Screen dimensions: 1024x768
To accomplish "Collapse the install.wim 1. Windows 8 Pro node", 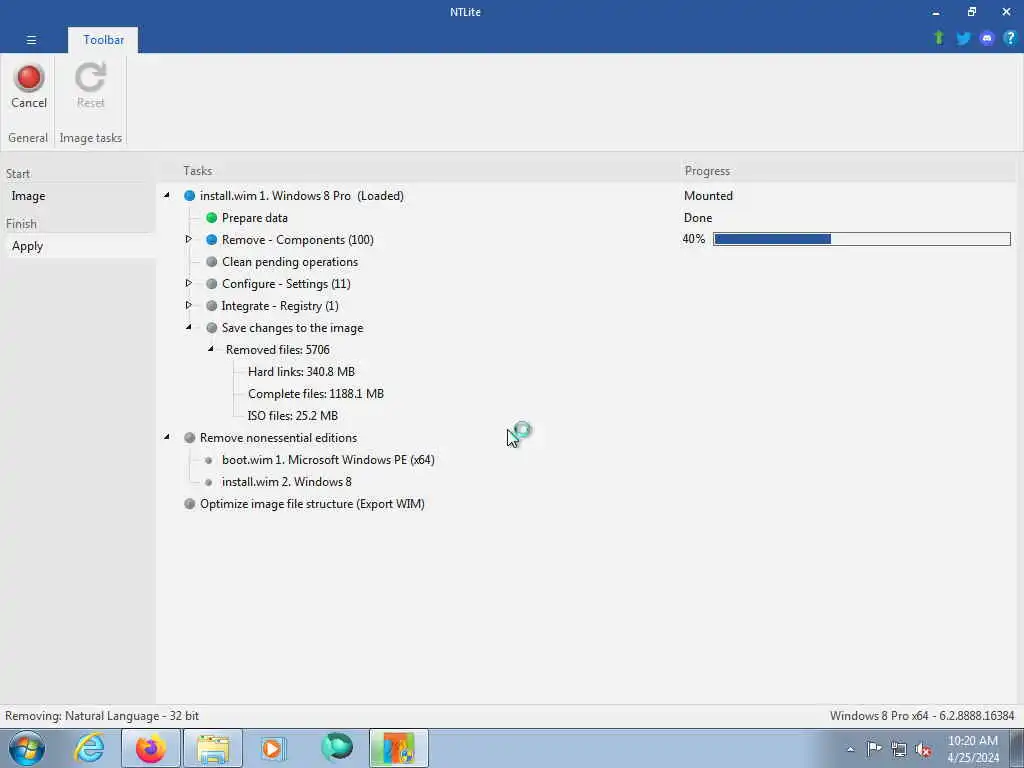I will coord(167,195).
